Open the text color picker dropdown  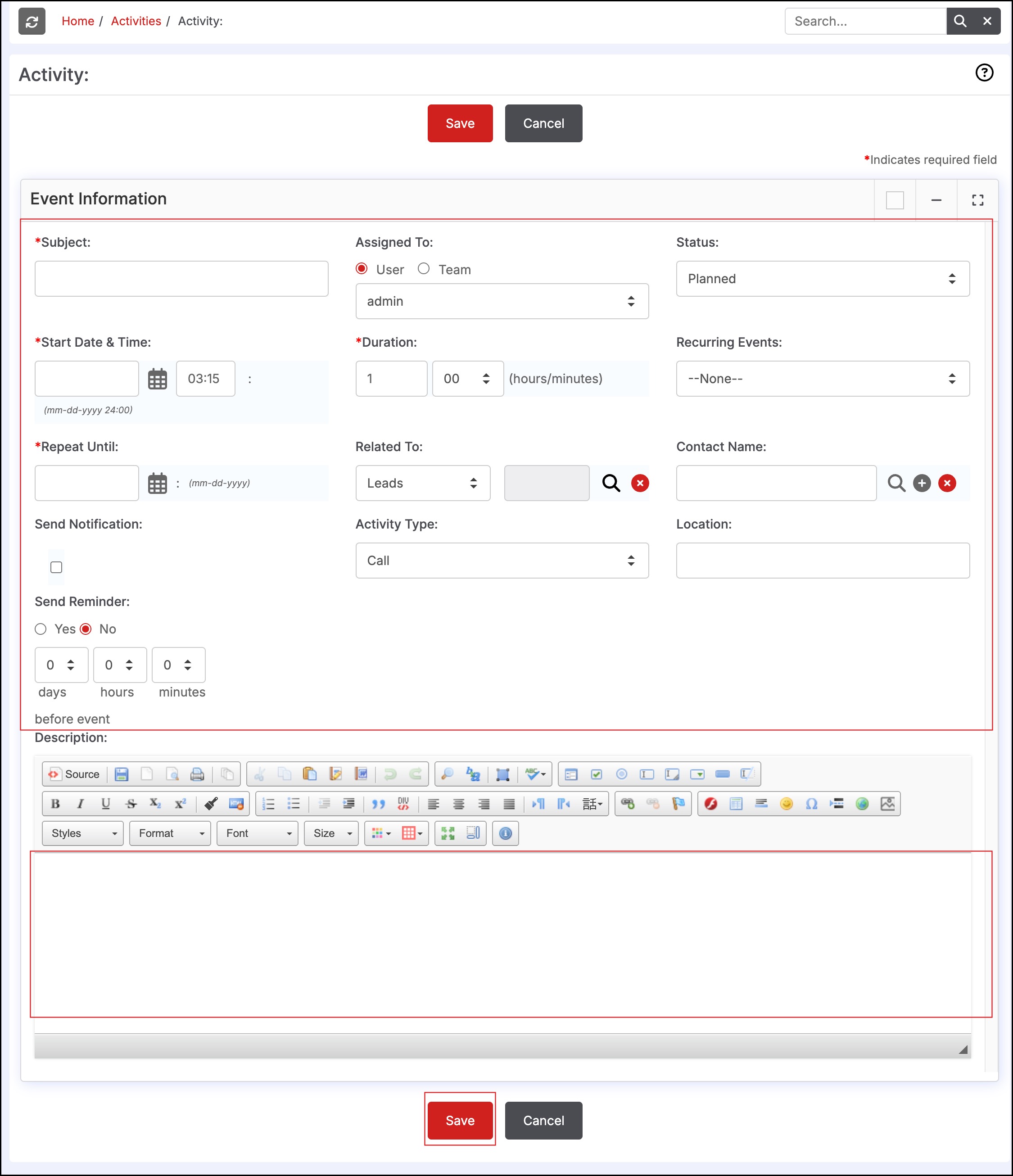381,833
